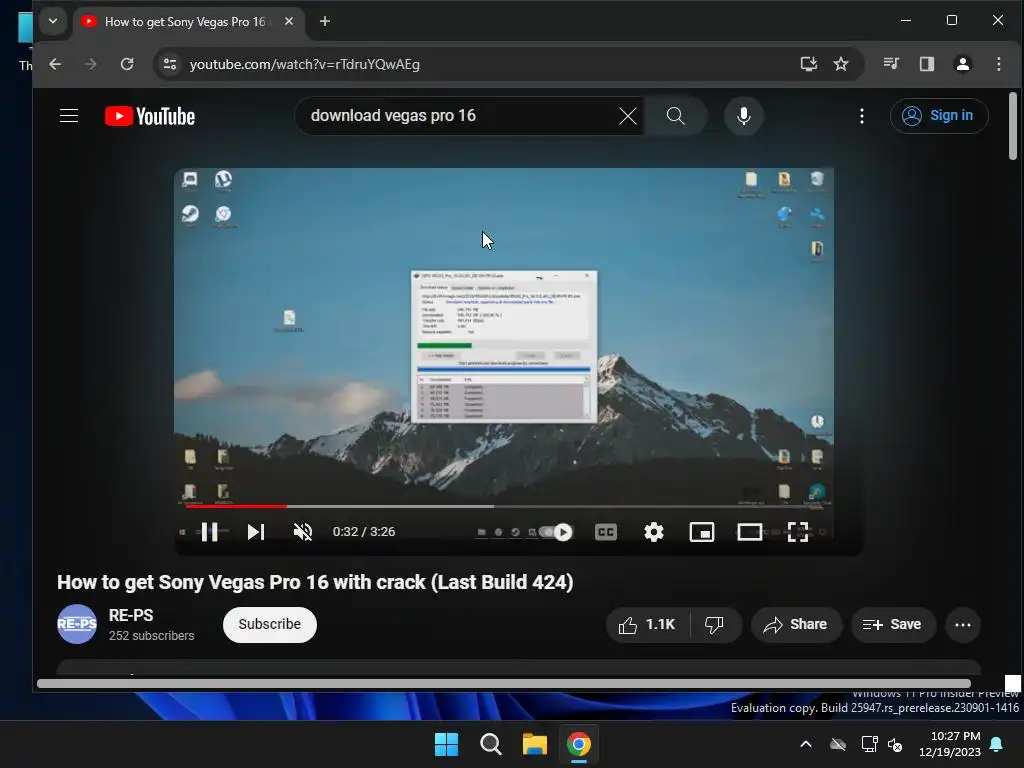Open the tab search dropdown
The width and height of the screenshot is (1024, 768).
(x=53, y=21)
